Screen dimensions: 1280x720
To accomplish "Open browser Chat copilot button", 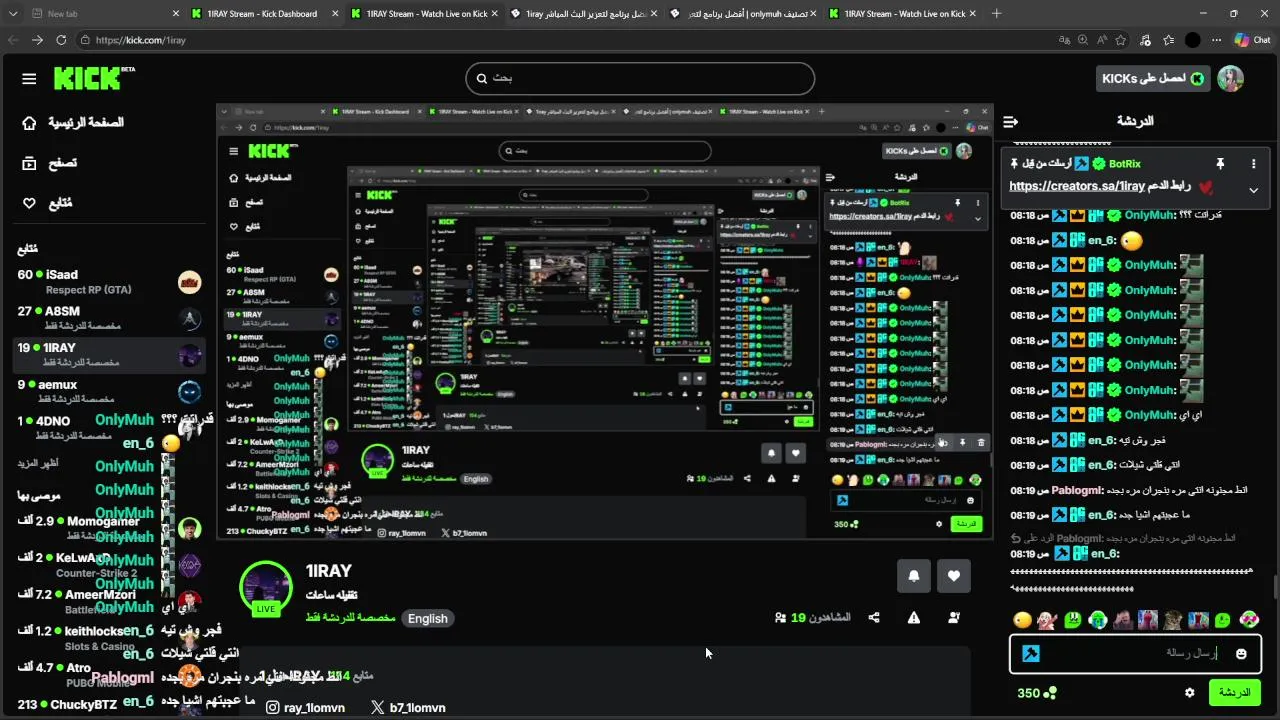I will pyautogui.click(x=1252, y=40).
